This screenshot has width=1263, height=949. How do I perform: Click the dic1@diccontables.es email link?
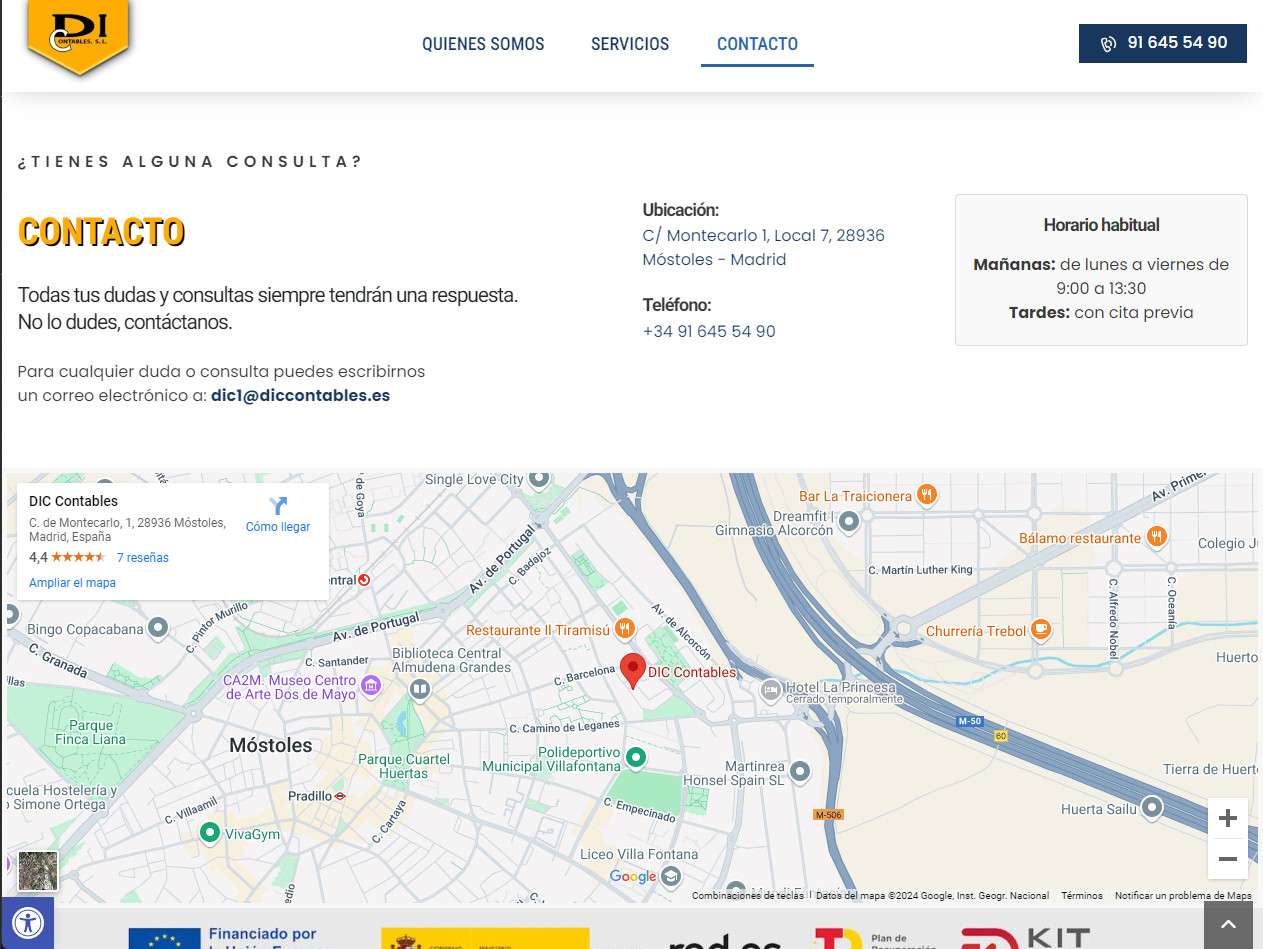(300, 395)
